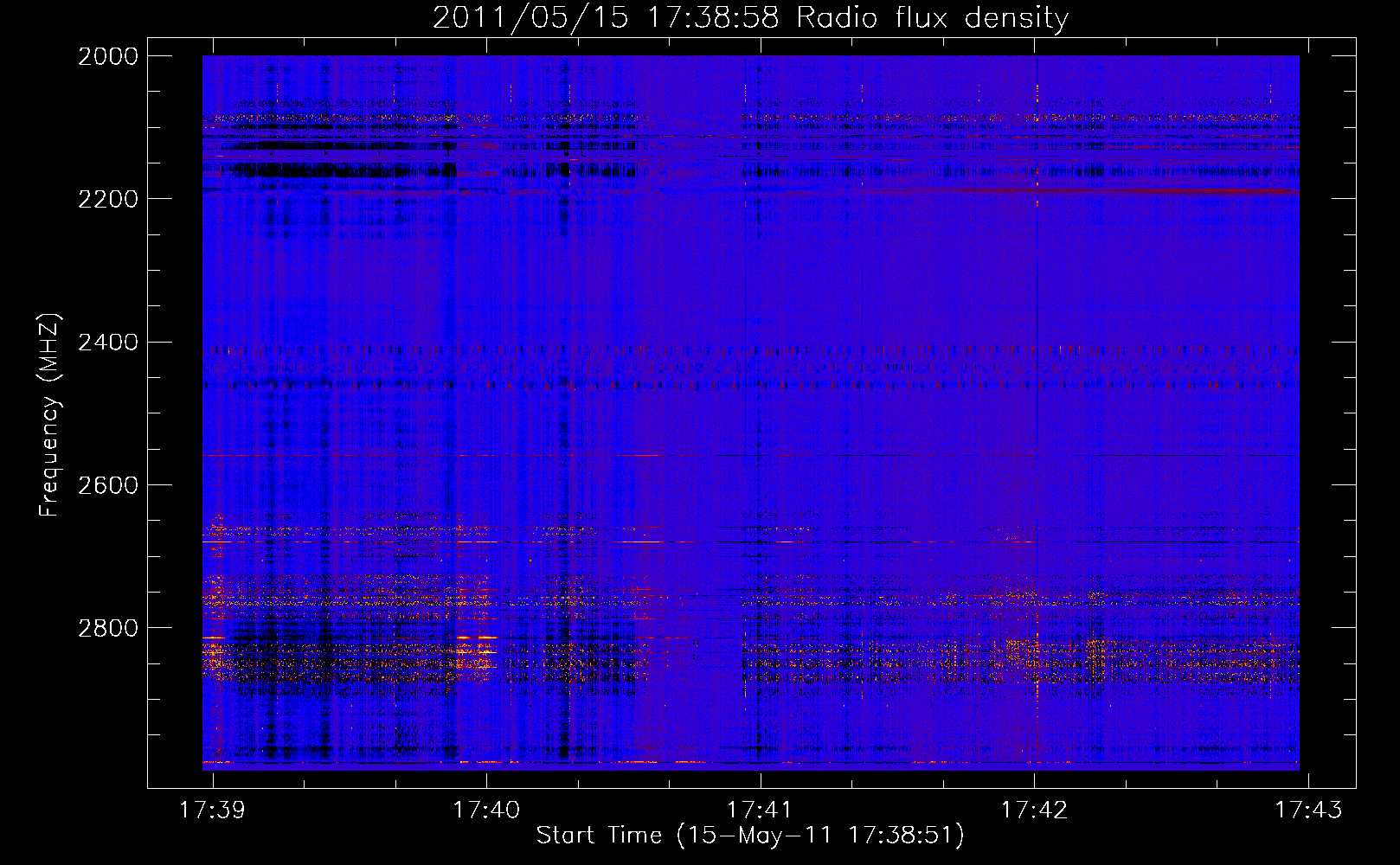Click the 17:39 time axis label
Image resolution: width=1400 pixels, height=865 pixels.
point(212,810)
